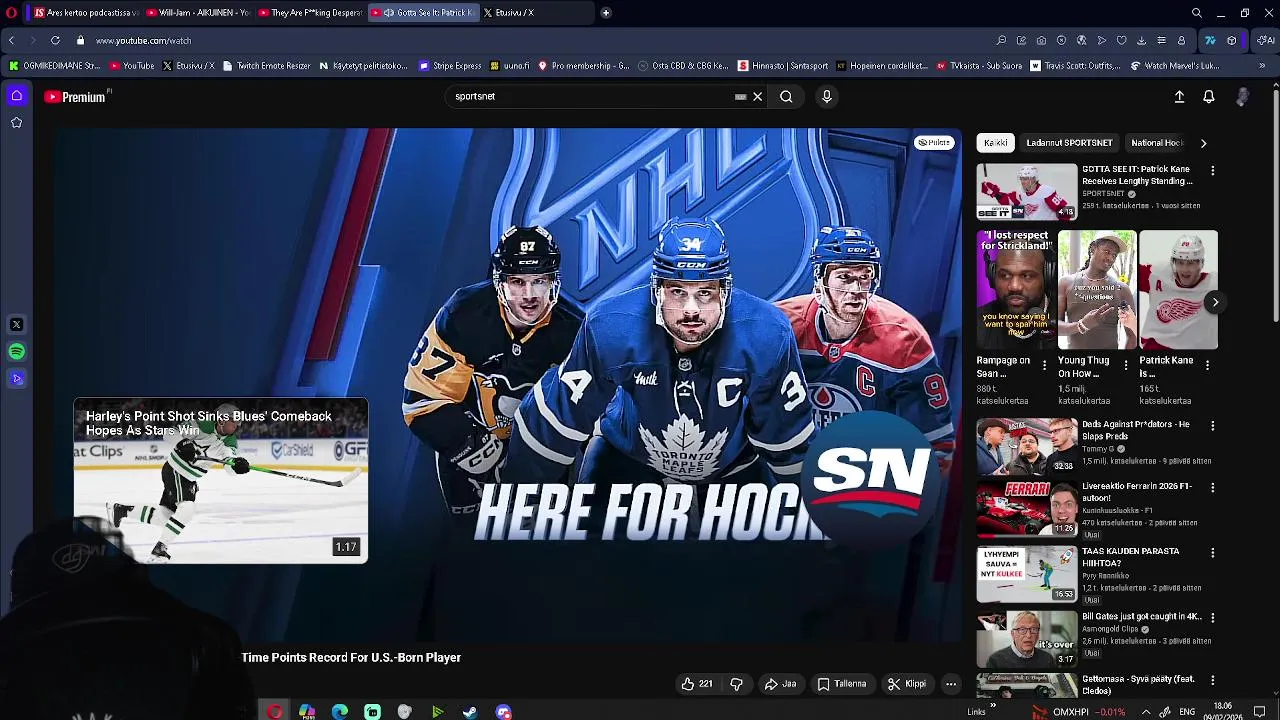Open options for Dads Against Predators video
1280x720 pixels.
pos(1212,426)
